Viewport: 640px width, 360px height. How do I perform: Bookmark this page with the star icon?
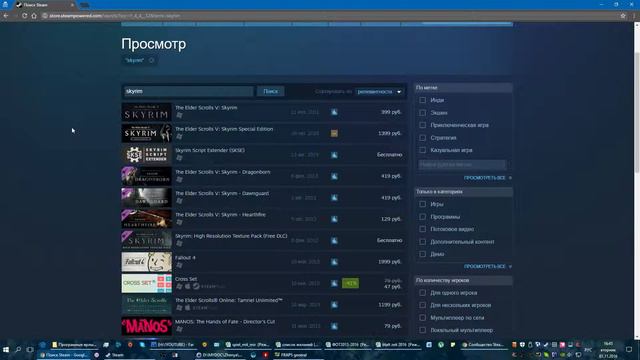pyautogui.click(x=623, y=16)
